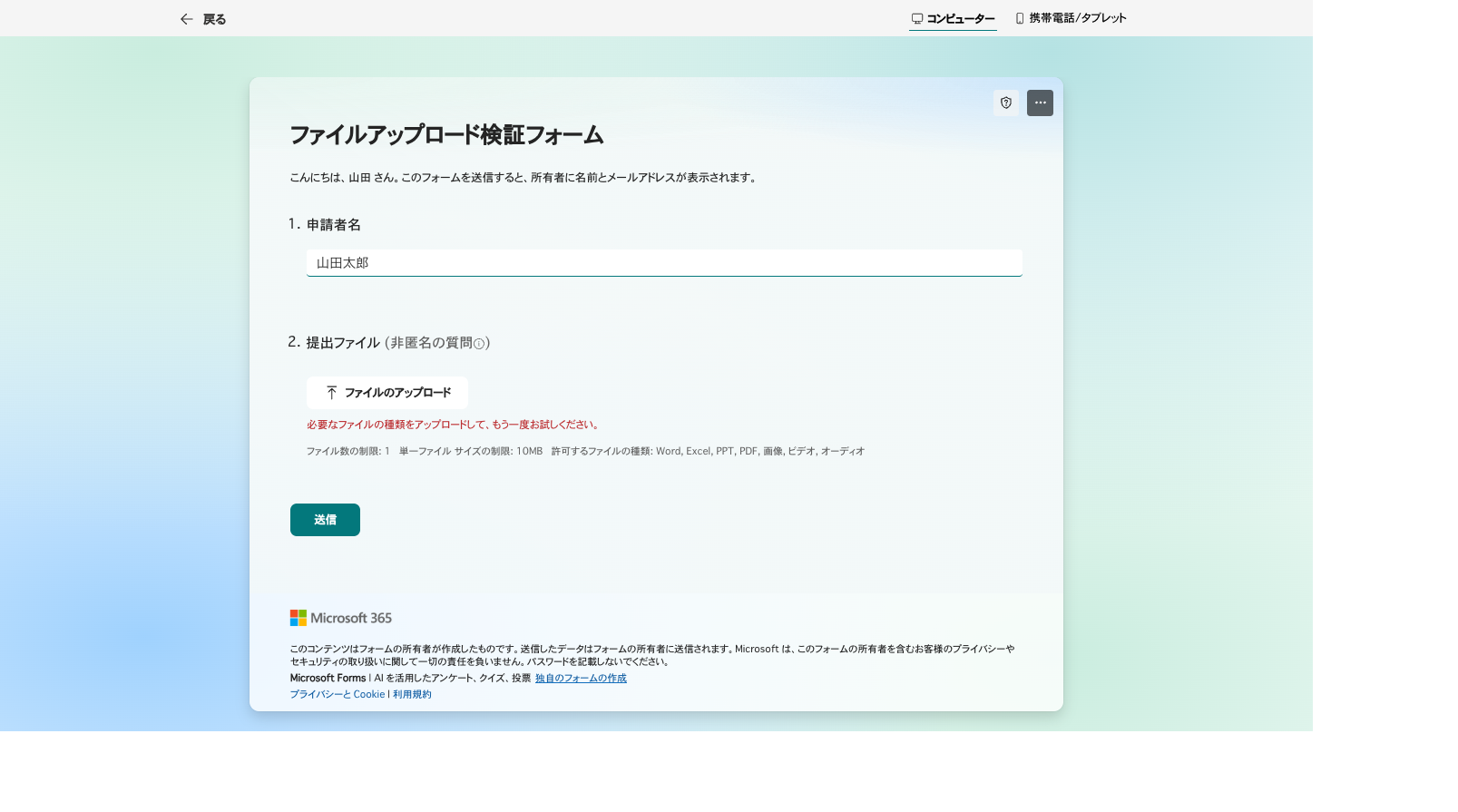
Task: Open 利用規約 link
Action: pyautogui.click(x=412, y=694)
